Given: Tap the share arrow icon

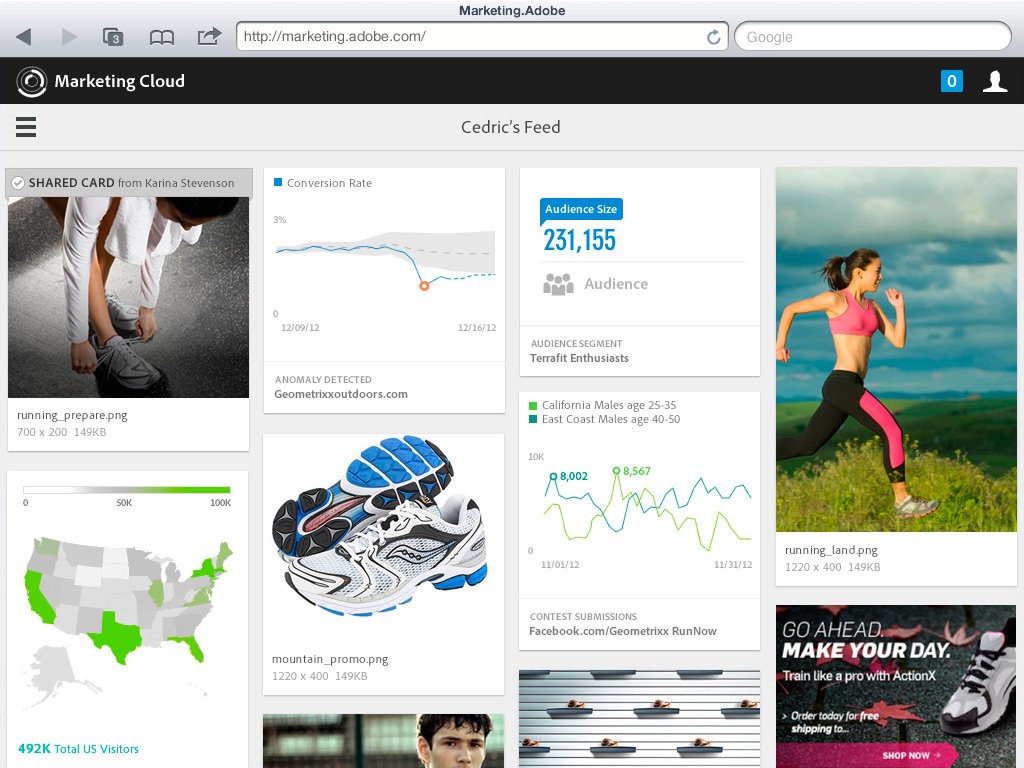Looking at the screenshot, I should click(209, 36).
